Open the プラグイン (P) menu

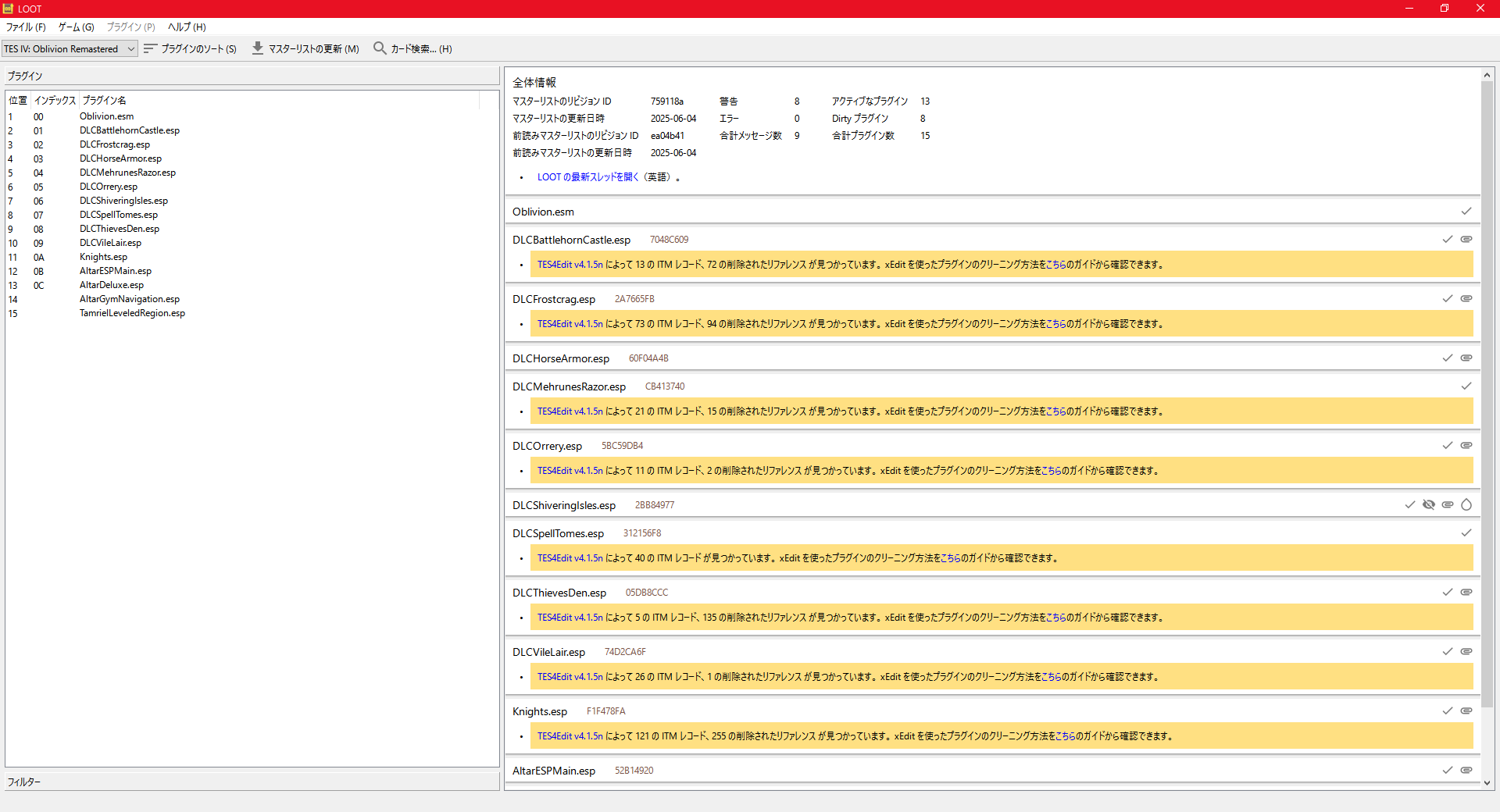pyautogui.click(x=131, y=27)
